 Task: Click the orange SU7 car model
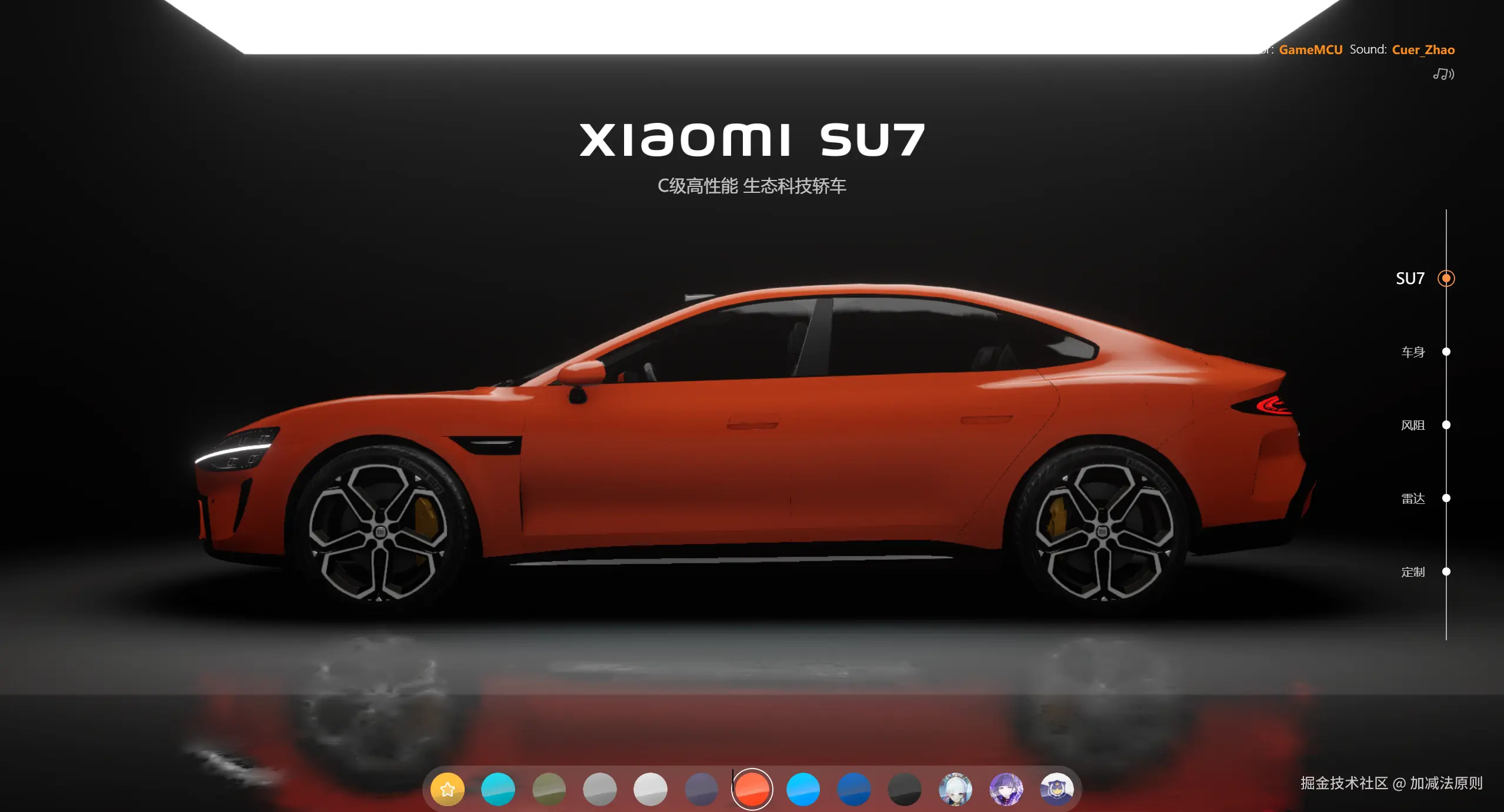click(756, 444)
